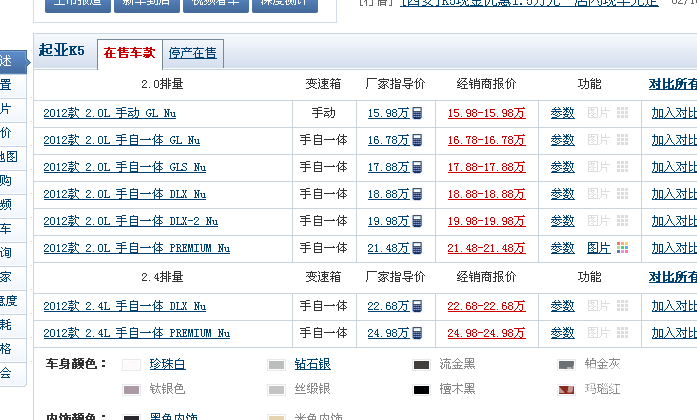Viewport: 697px width, 420px height.
Task: Open 2012款 2.0L 手动 GL Nu model
Action: (x=110, y=113)
